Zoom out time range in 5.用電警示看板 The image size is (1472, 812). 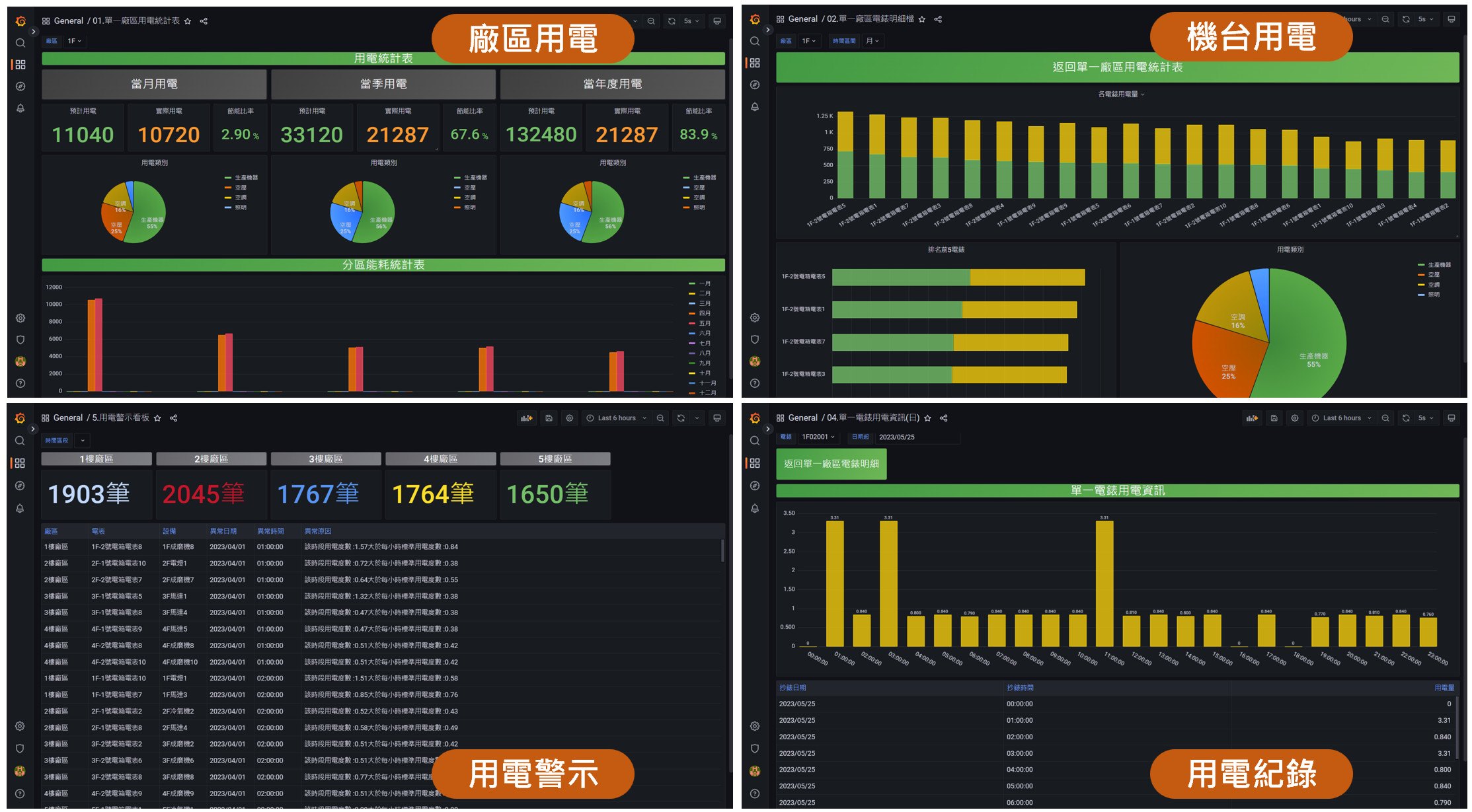tap(660, 418)
